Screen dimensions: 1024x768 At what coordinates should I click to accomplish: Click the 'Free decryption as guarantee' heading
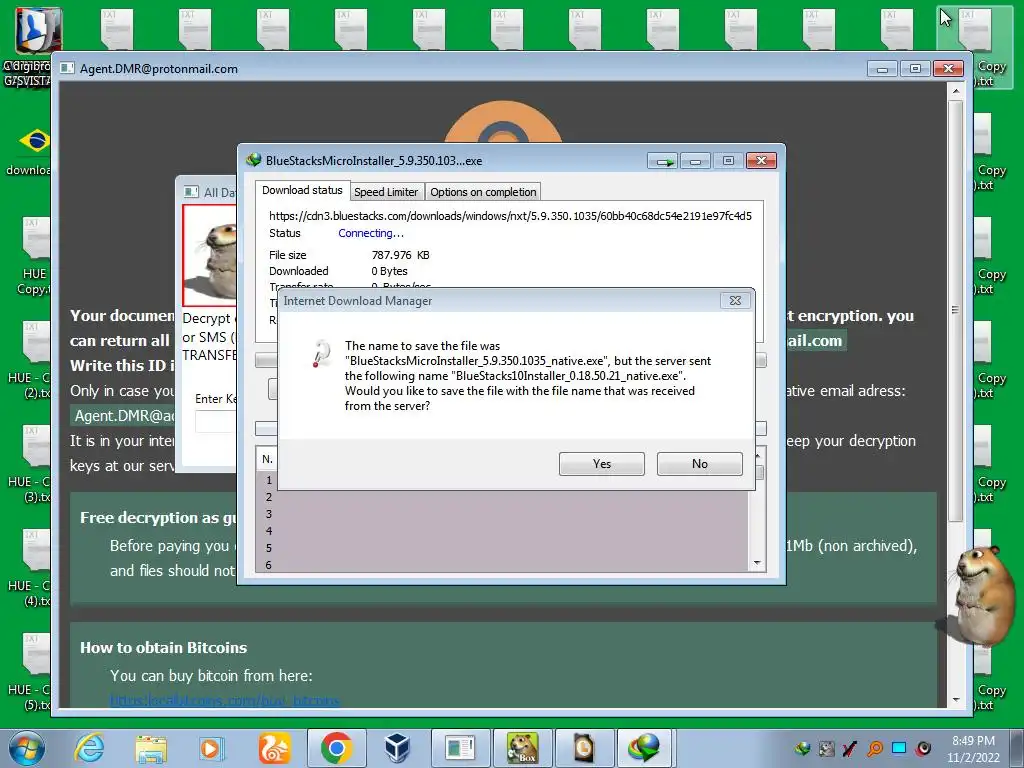[x=157, y=518]
